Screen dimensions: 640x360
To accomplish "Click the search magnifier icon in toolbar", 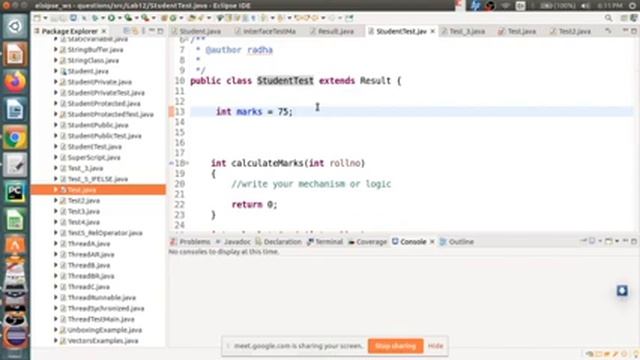I will (608, 18).
